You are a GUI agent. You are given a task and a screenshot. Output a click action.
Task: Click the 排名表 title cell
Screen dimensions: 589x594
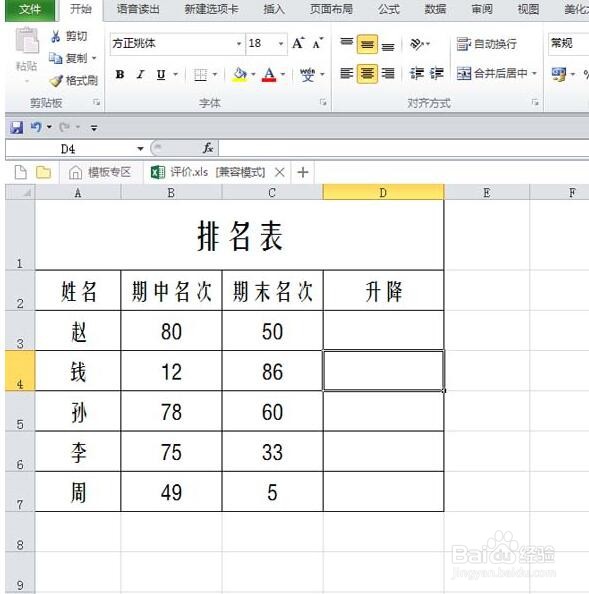[239, 235]
